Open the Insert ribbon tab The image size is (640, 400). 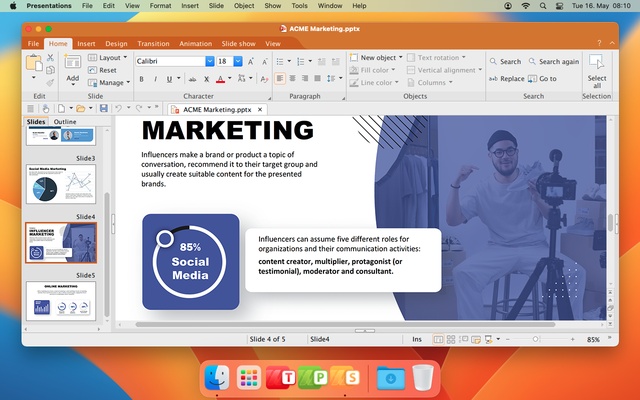[86, 44]
